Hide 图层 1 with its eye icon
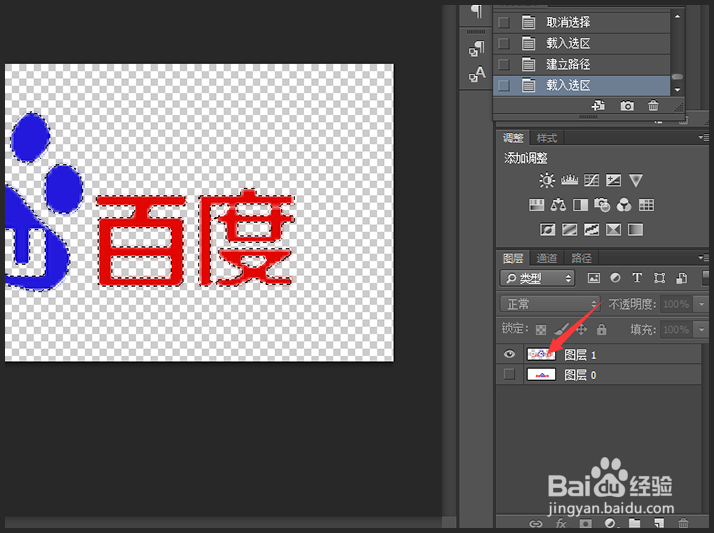Viewport: 714px width, 533px height. [510, 354]
